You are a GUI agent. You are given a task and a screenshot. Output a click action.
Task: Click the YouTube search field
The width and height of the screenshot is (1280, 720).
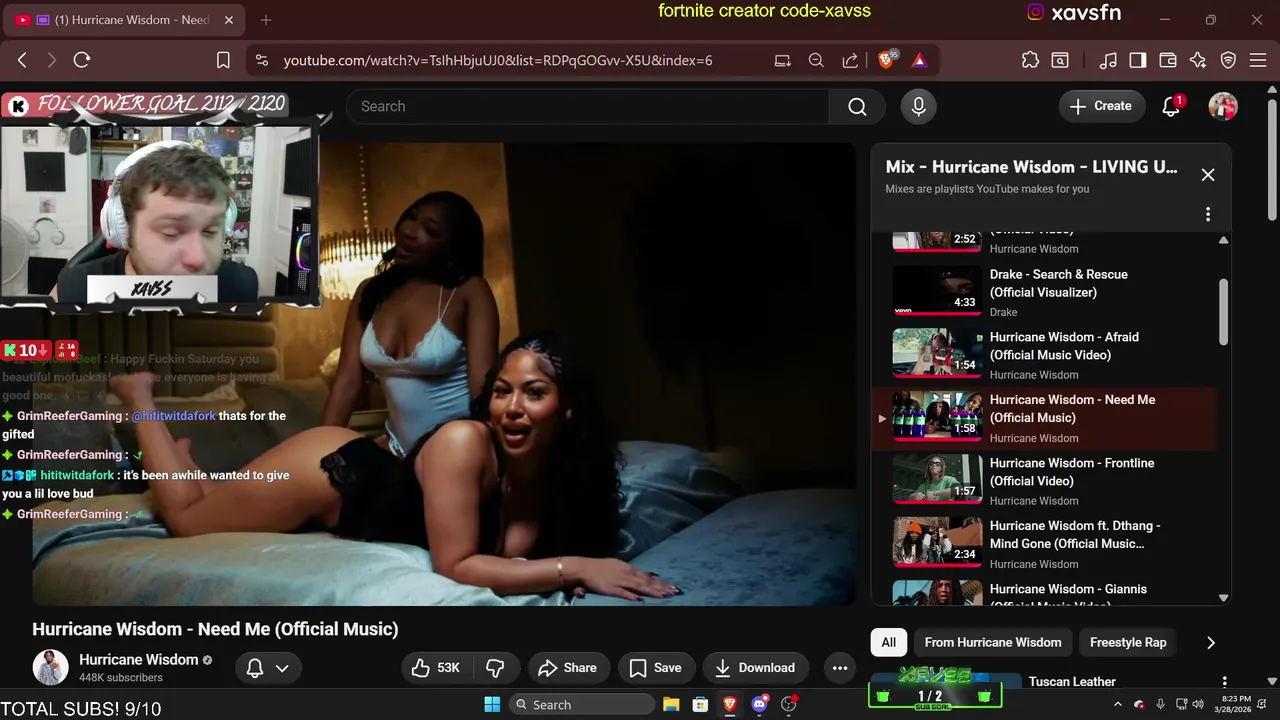coord(588,106)
